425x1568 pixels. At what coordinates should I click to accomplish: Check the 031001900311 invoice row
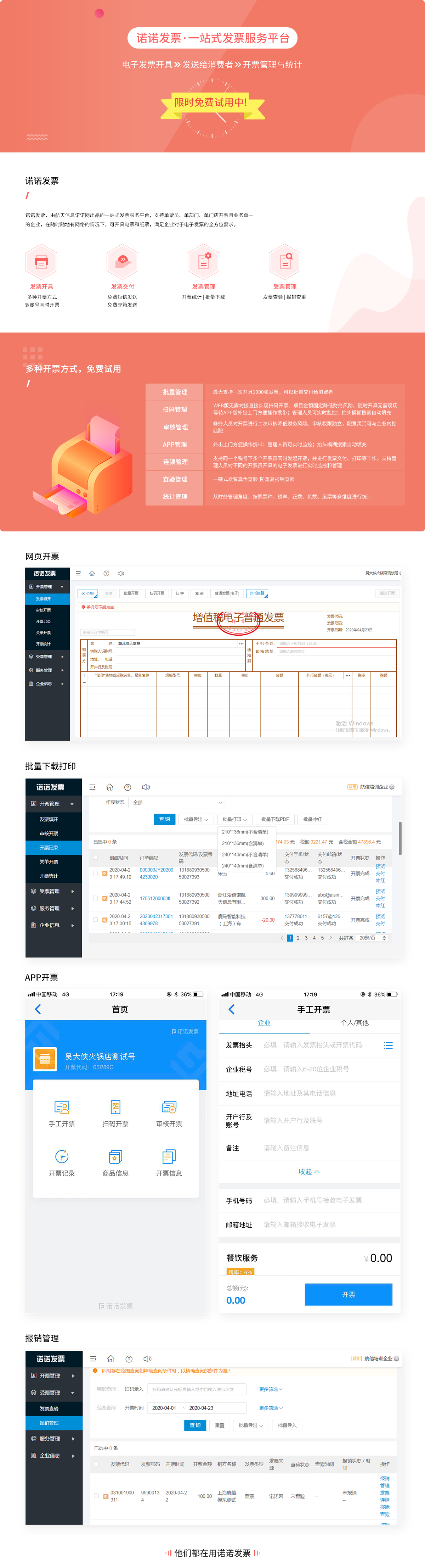pyautogui.click(x=96, y=1496)
